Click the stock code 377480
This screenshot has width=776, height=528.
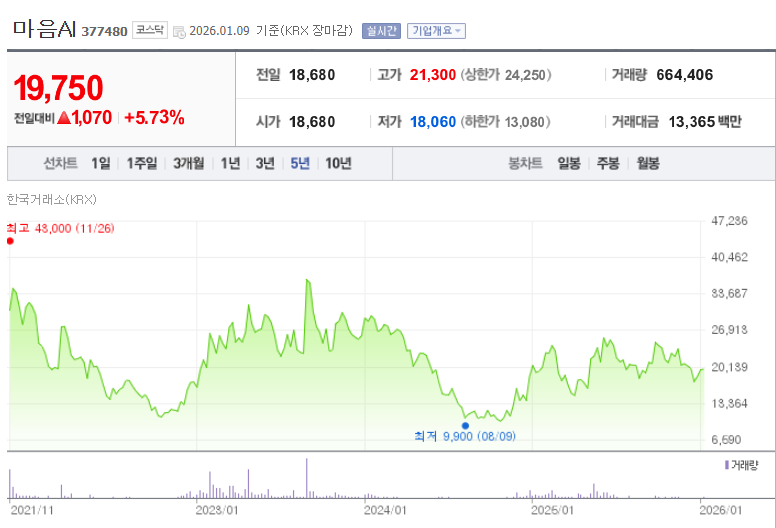(x=104, y=32)
